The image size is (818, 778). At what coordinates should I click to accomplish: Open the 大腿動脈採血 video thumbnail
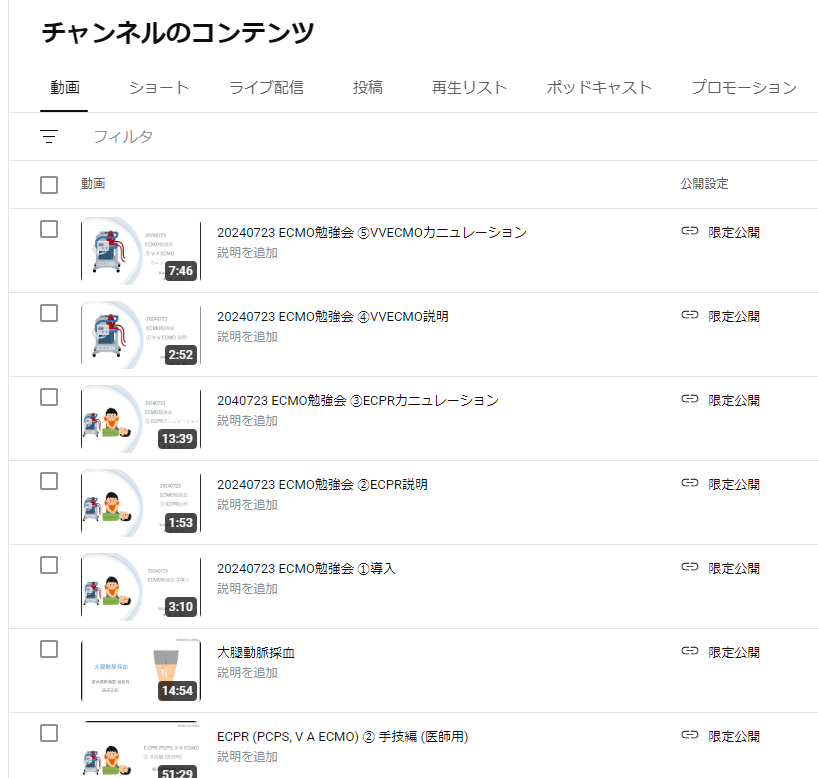click(x=140, y=671)
